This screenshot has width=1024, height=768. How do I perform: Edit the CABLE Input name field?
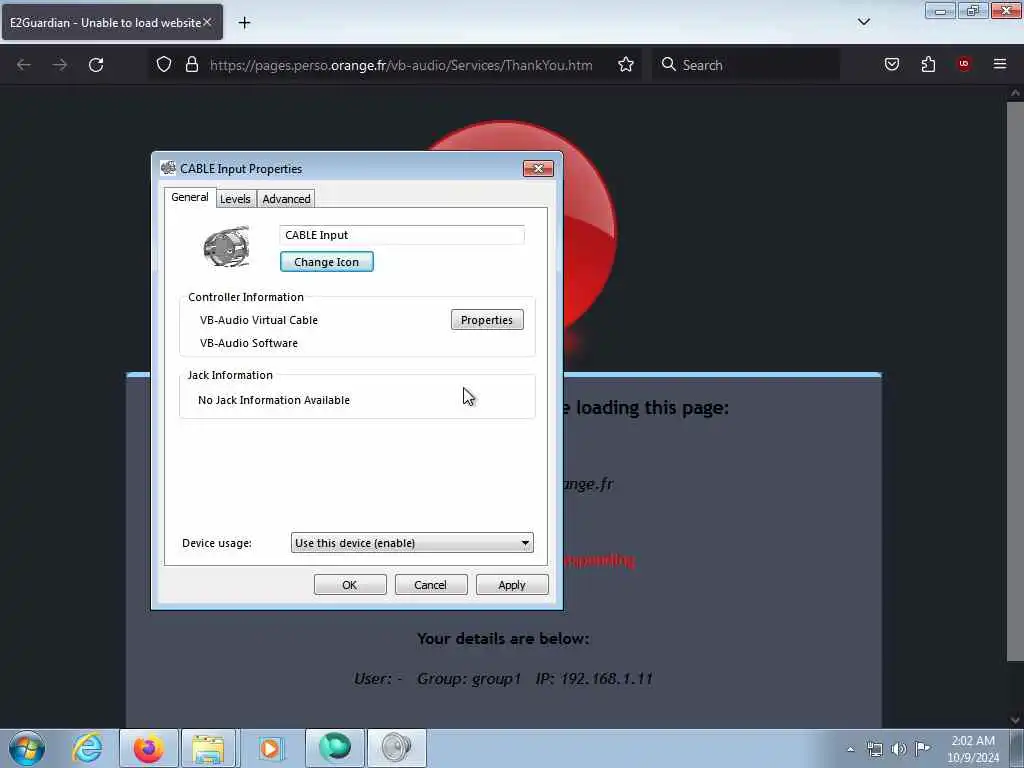coord(402,235)
